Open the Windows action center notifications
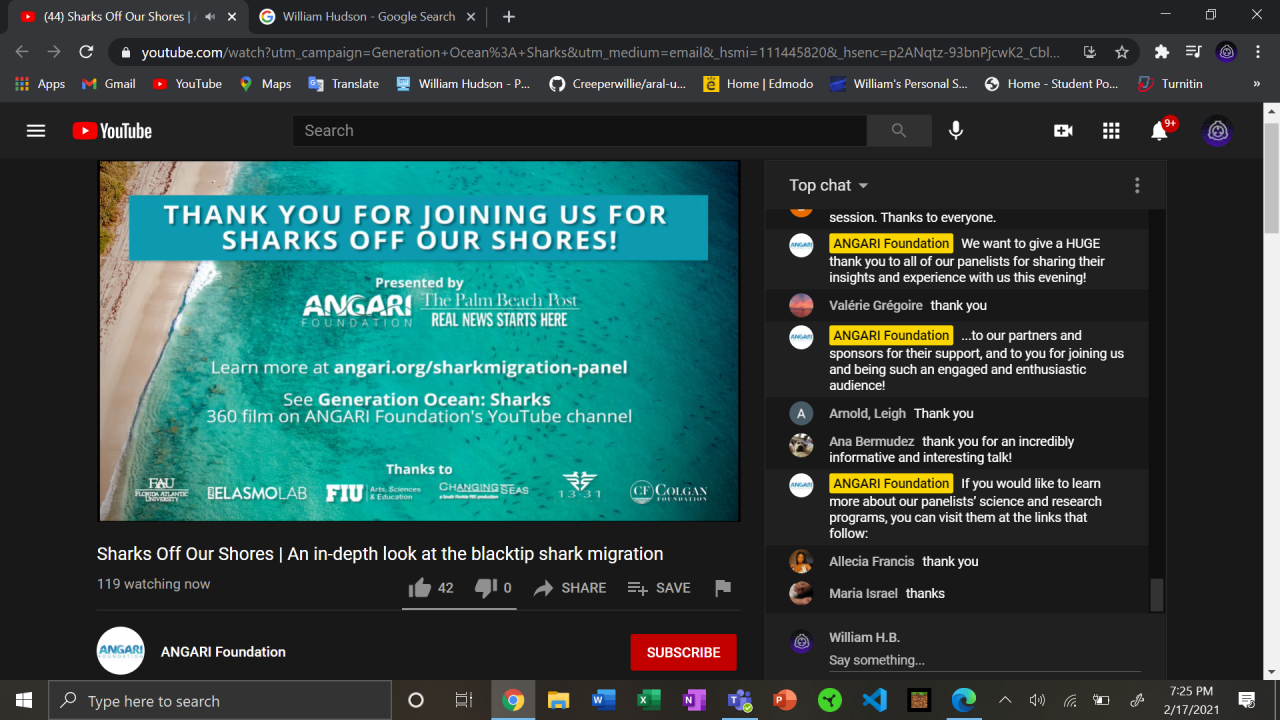The width and height of the screenshot is (1280, 720). (x=1247, y=700)
